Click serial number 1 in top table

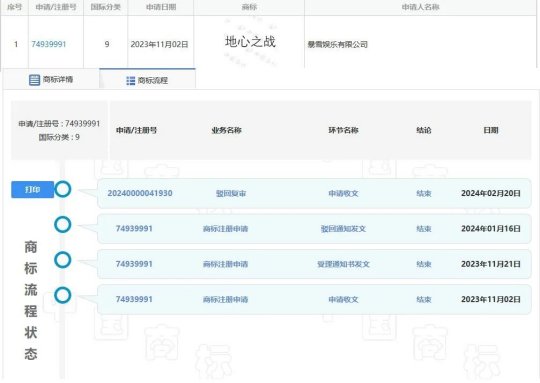pyautogui.click(x=16, y=44)
